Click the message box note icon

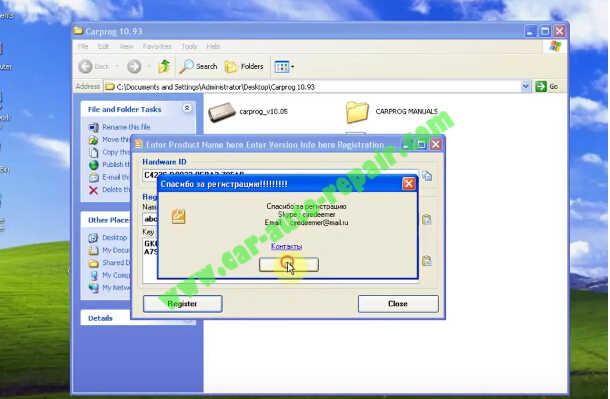pyautogui.click(x=179, y=216)
